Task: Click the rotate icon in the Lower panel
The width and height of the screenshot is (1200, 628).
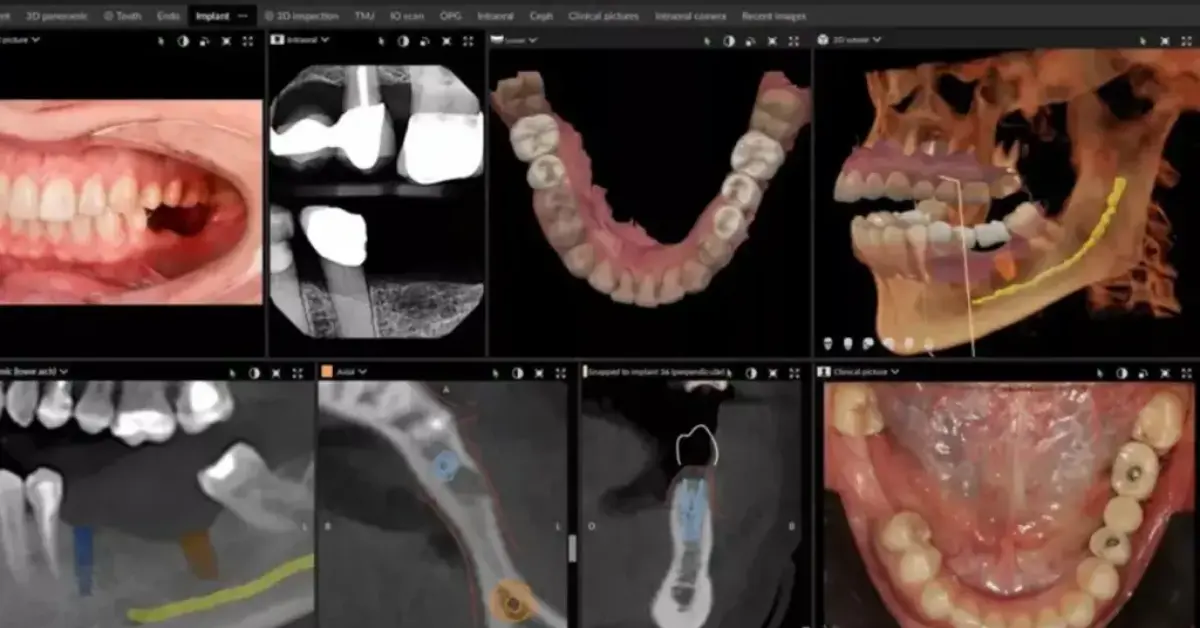Action: (x=749, y=41)
